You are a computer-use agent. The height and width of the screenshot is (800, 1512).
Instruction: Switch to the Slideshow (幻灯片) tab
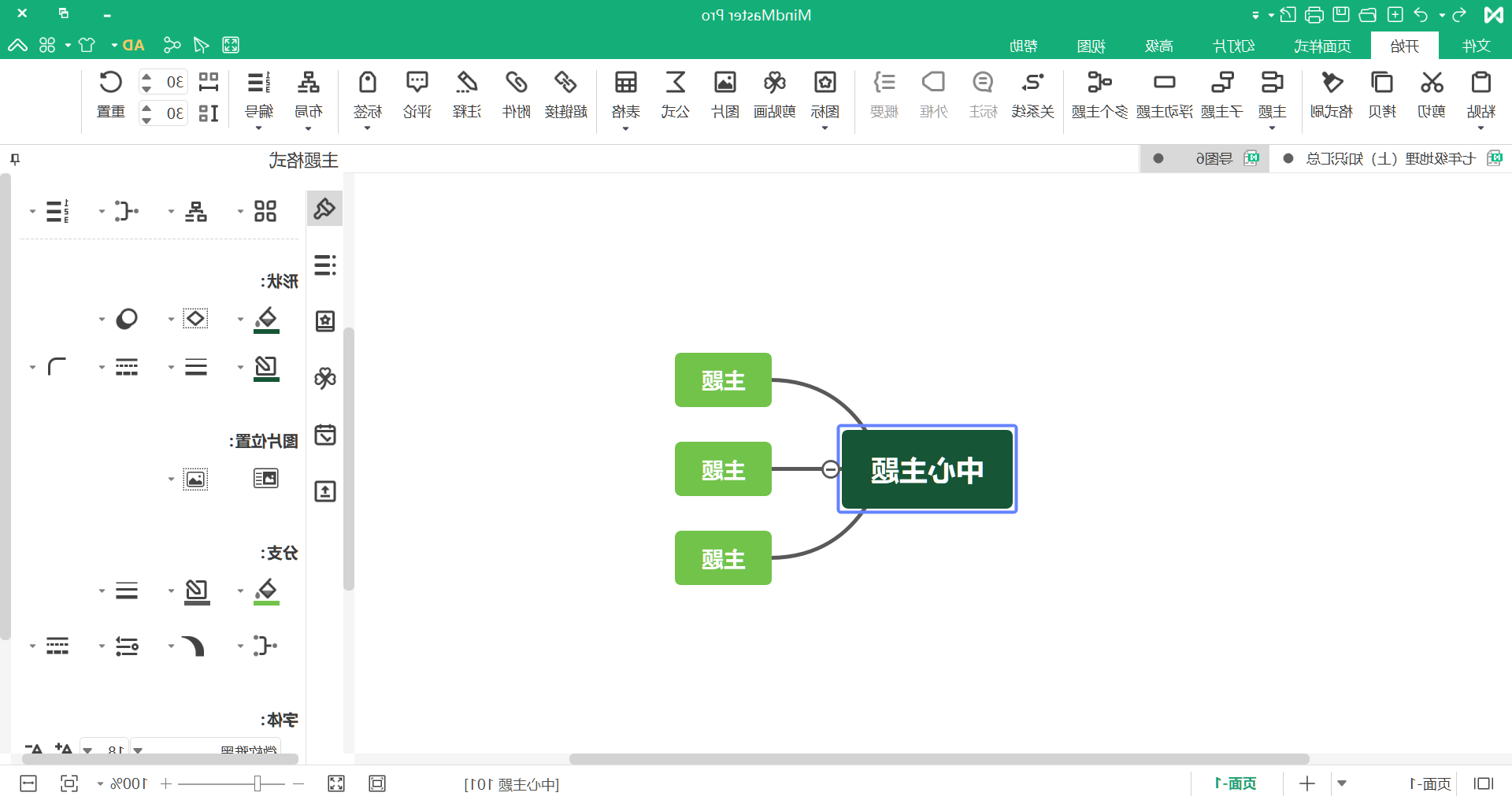(x=1234, y=46)
